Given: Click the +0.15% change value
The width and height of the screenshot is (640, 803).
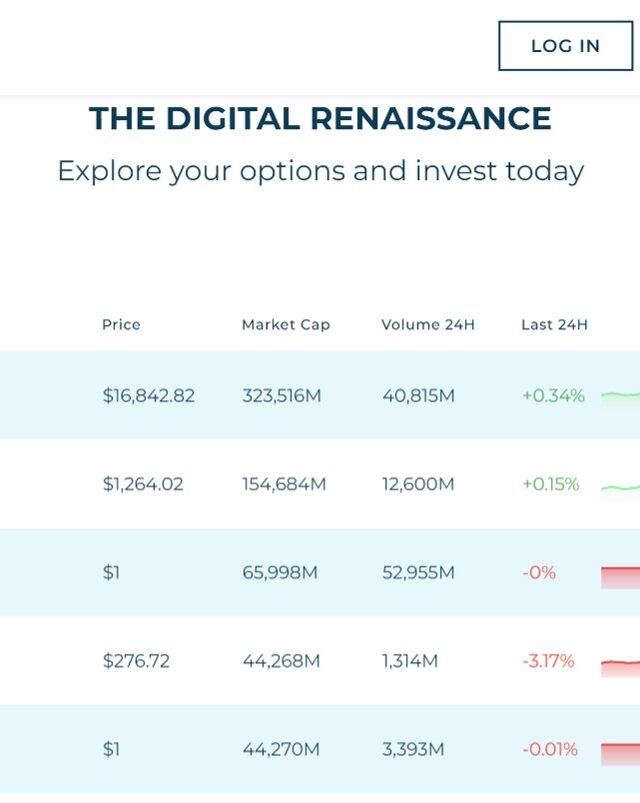Looking at the screenshot, I should pos(550,485).
